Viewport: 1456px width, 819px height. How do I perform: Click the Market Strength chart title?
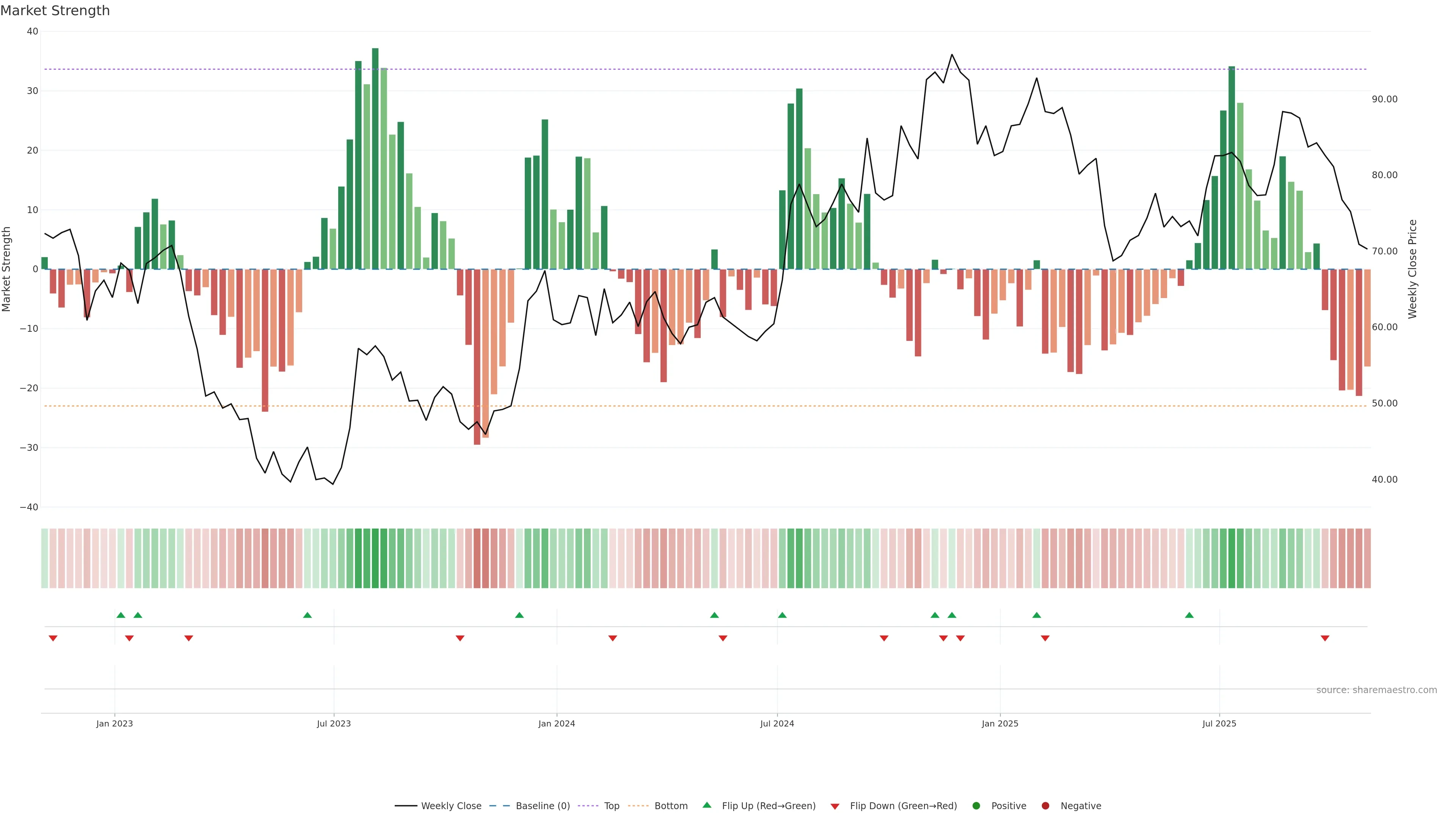coord(55,11)
